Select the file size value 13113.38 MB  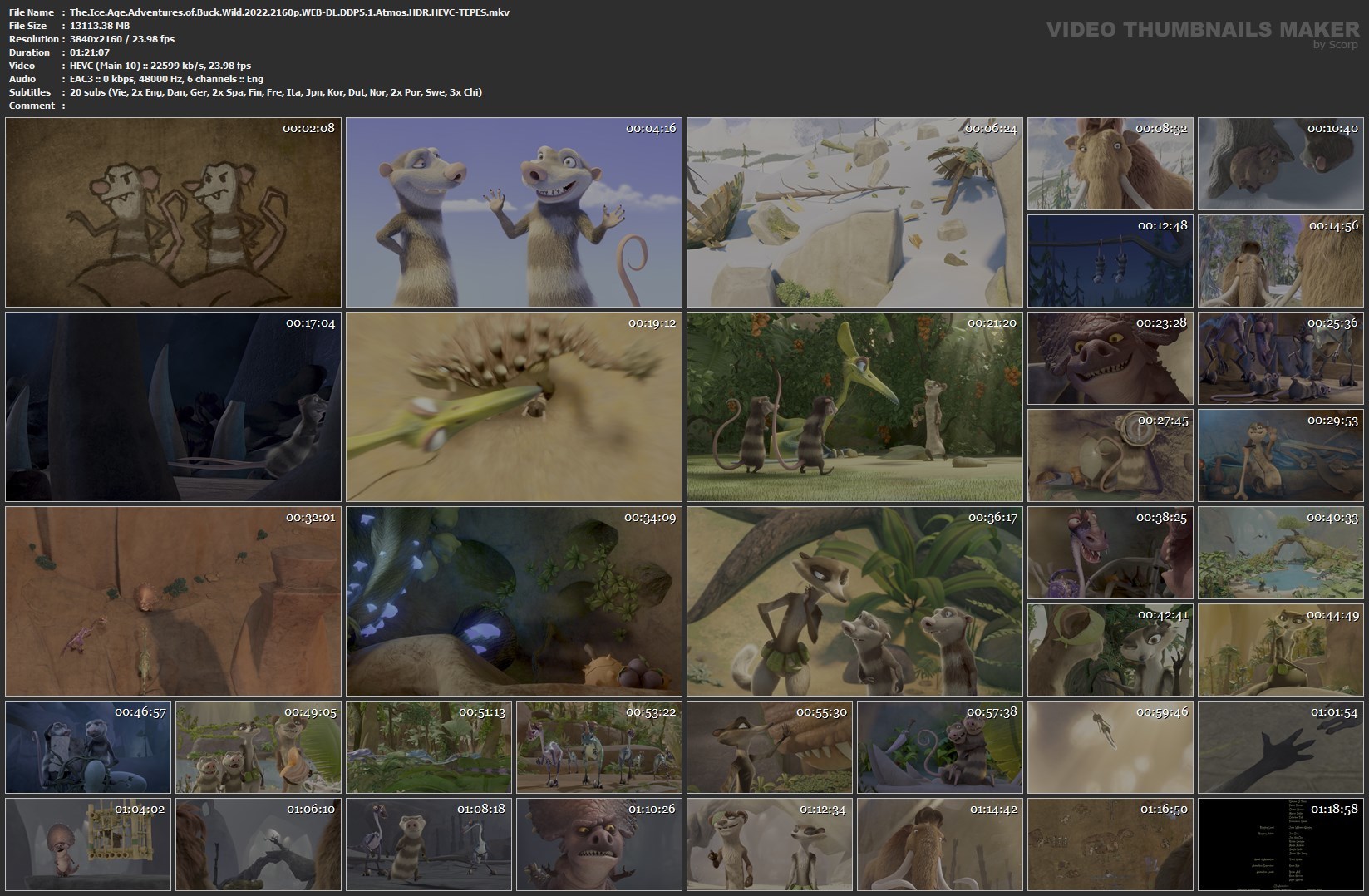(100, 26)
